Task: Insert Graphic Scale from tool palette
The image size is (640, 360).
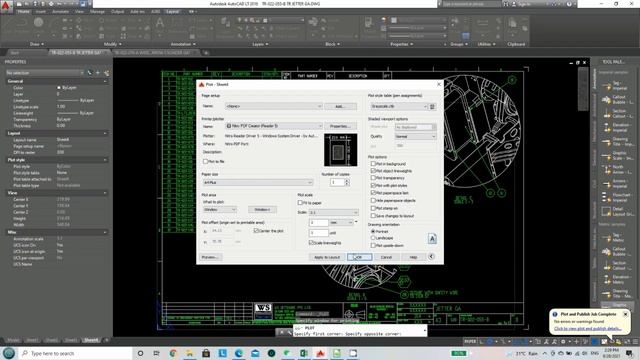Action: pyautogui.click(x=617, y=156)
